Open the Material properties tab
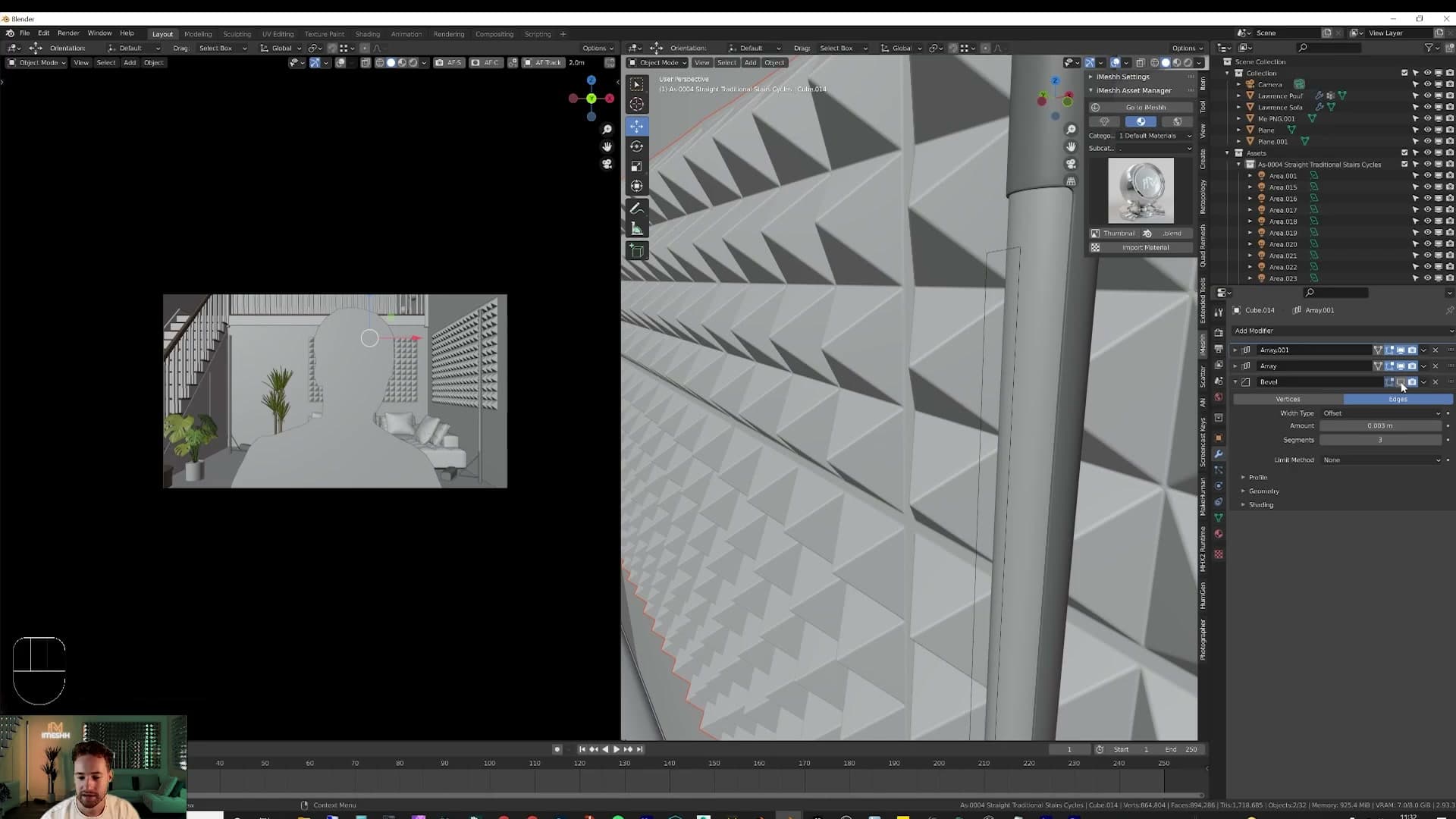Screen dimensions: 1456x819 coord(1219,534)
